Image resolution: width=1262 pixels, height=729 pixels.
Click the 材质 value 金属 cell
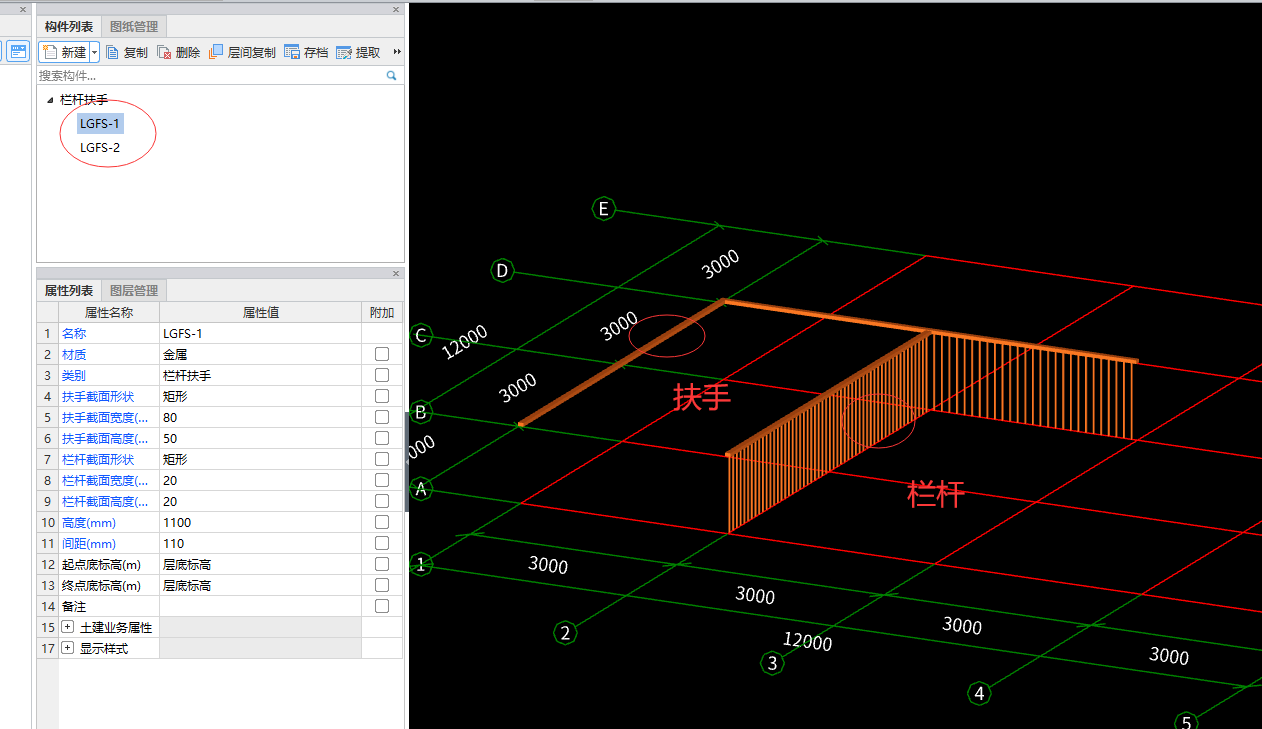pyautogui.click(x=260, y=354)
